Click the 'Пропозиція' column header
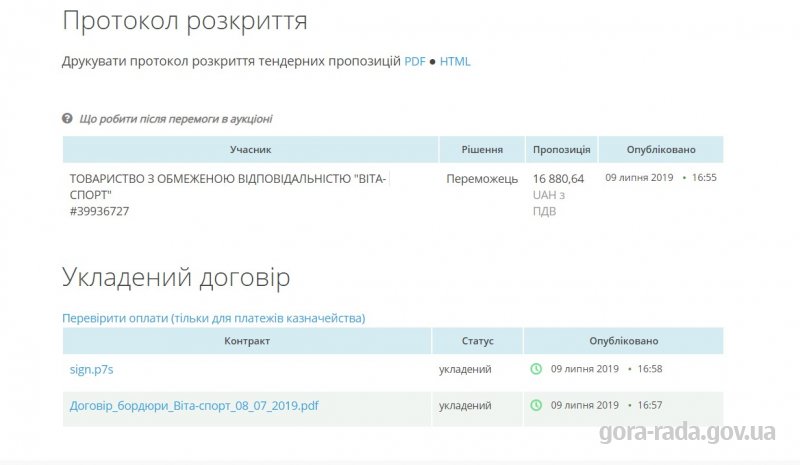800x465 pixels. (x=561, y=150)
